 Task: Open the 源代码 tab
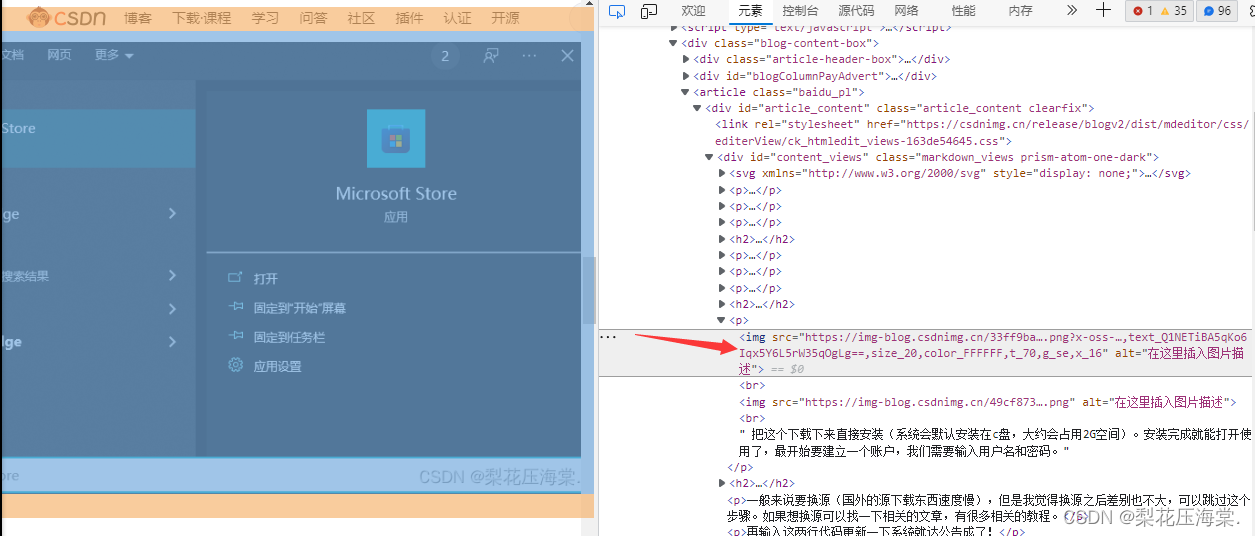pyautogui.click(x=856, y=10)
